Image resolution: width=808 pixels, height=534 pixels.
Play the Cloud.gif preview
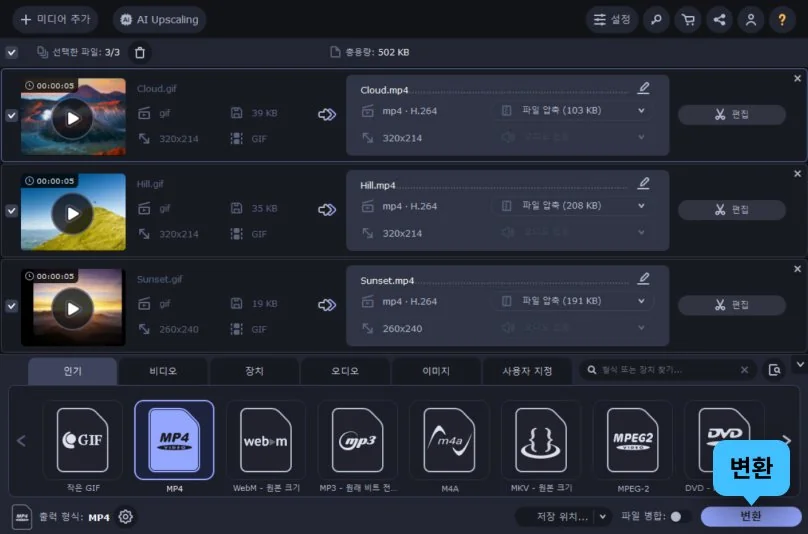point(73,119)
